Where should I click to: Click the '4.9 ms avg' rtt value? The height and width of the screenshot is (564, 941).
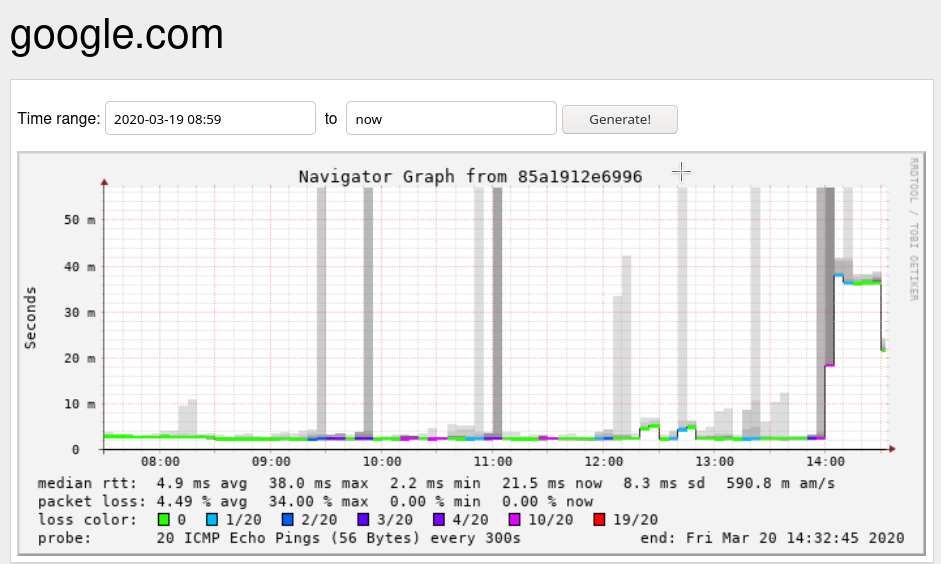tap(202, 484)
